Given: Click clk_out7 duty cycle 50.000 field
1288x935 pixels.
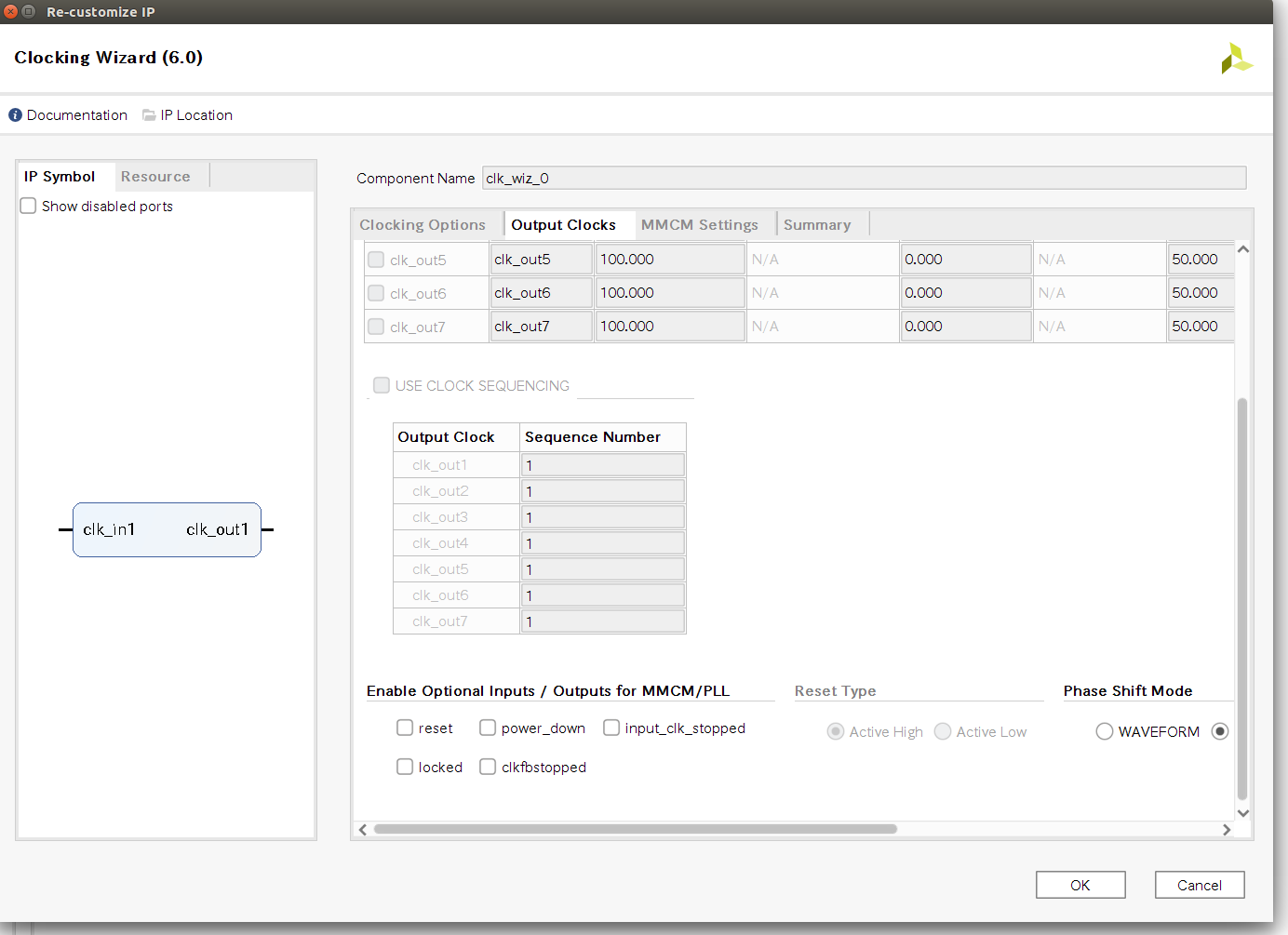Looking at the screenshot, I should click(x=1201, y=327).
